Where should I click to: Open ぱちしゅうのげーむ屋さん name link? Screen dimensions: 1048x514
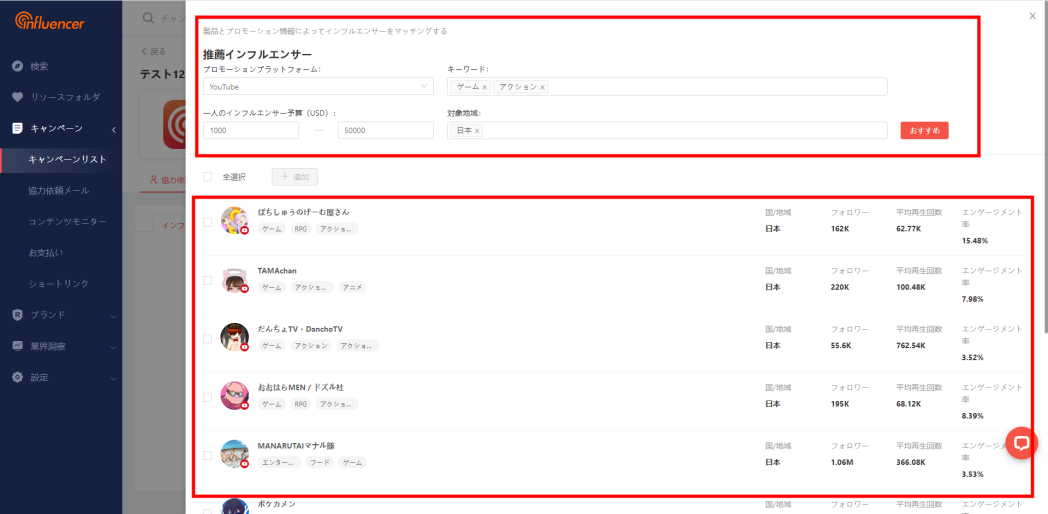pos(303,212)
